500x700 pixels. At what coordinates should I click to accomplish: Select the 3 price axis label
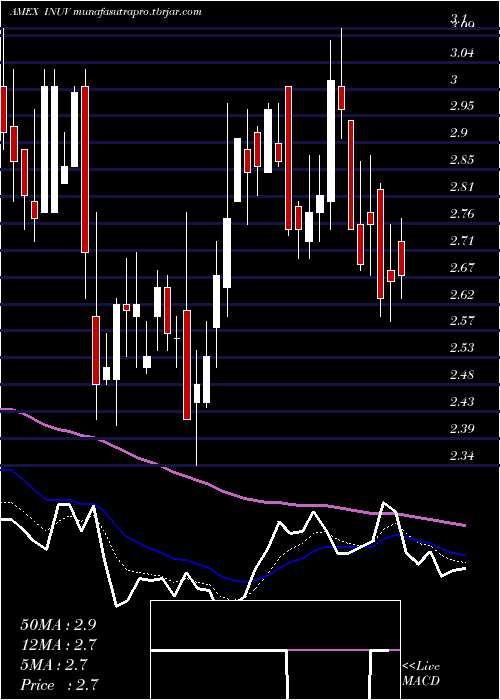point(454,80)
